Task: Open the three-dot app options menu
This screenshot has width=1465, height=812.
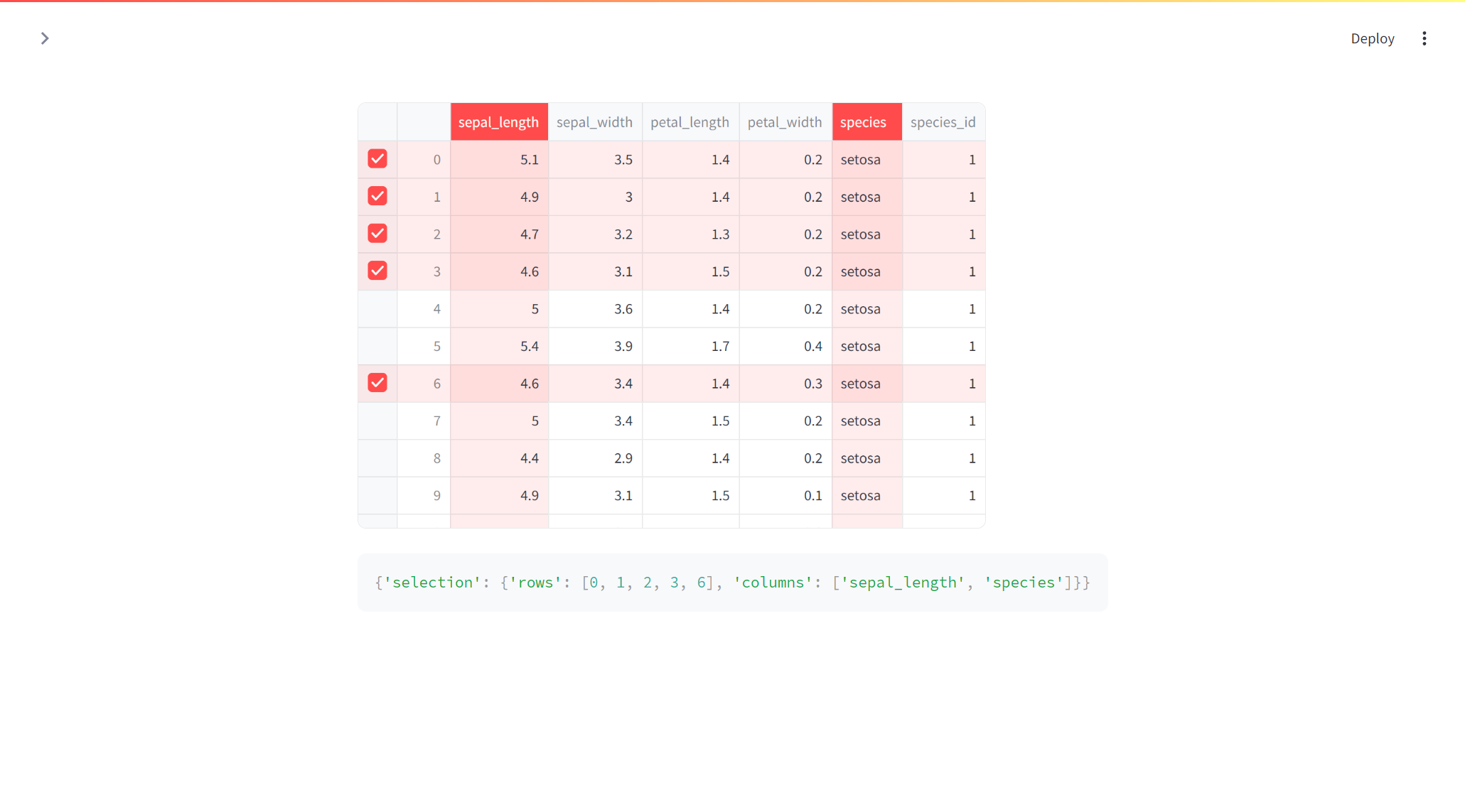Action: (x=1424, y=38)
